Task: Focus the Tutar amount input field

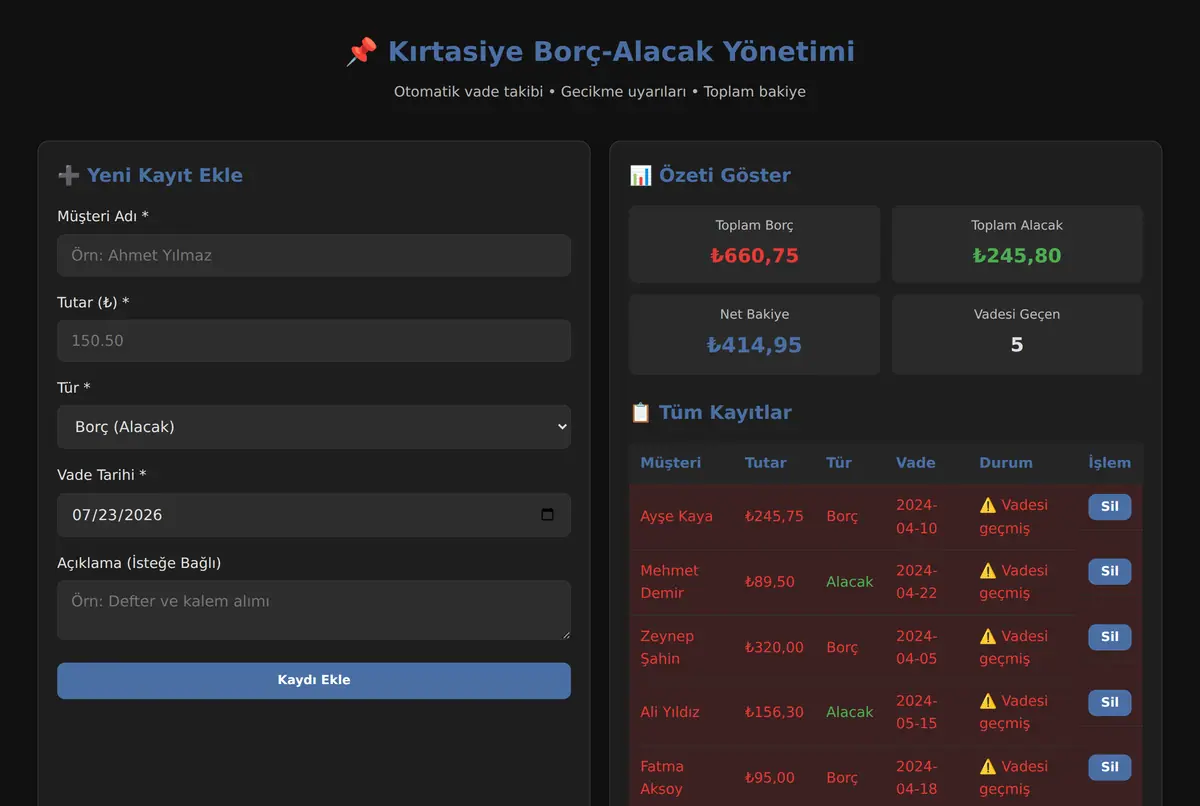Action: pyautogui.click(x=314, y=340)
